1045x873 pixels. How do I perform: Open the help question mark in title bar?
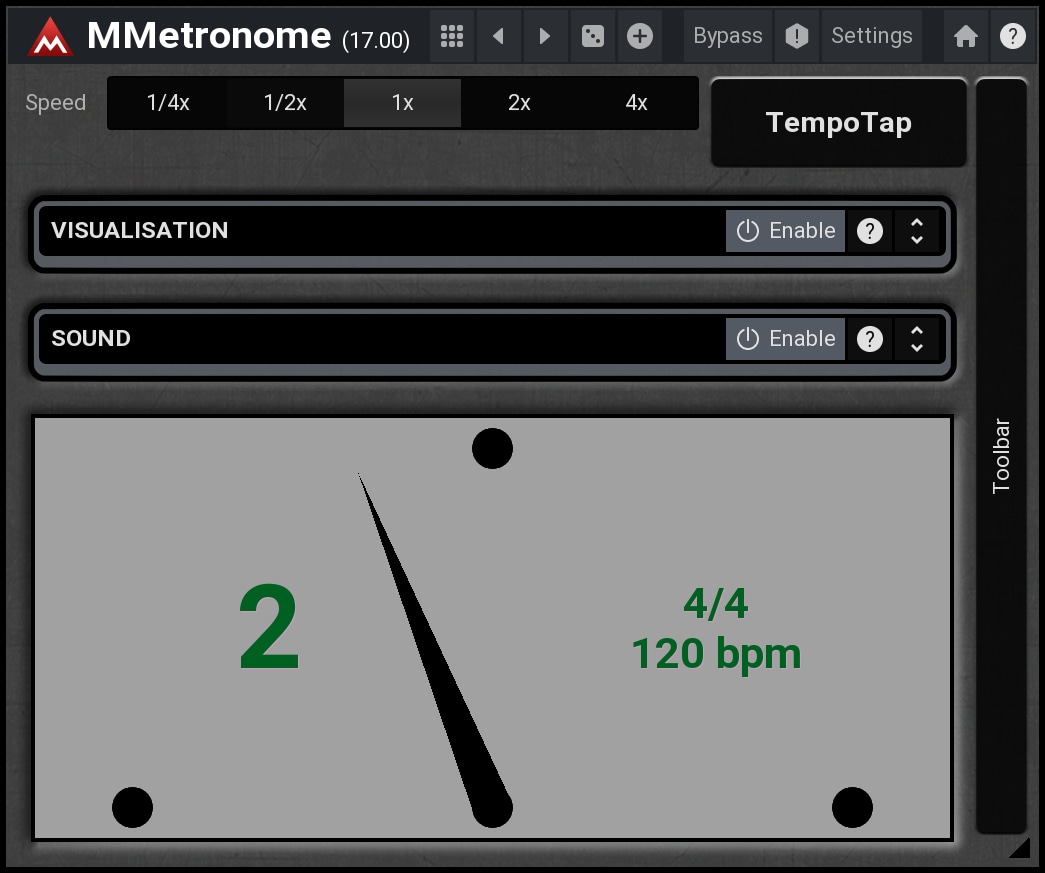1012,37
